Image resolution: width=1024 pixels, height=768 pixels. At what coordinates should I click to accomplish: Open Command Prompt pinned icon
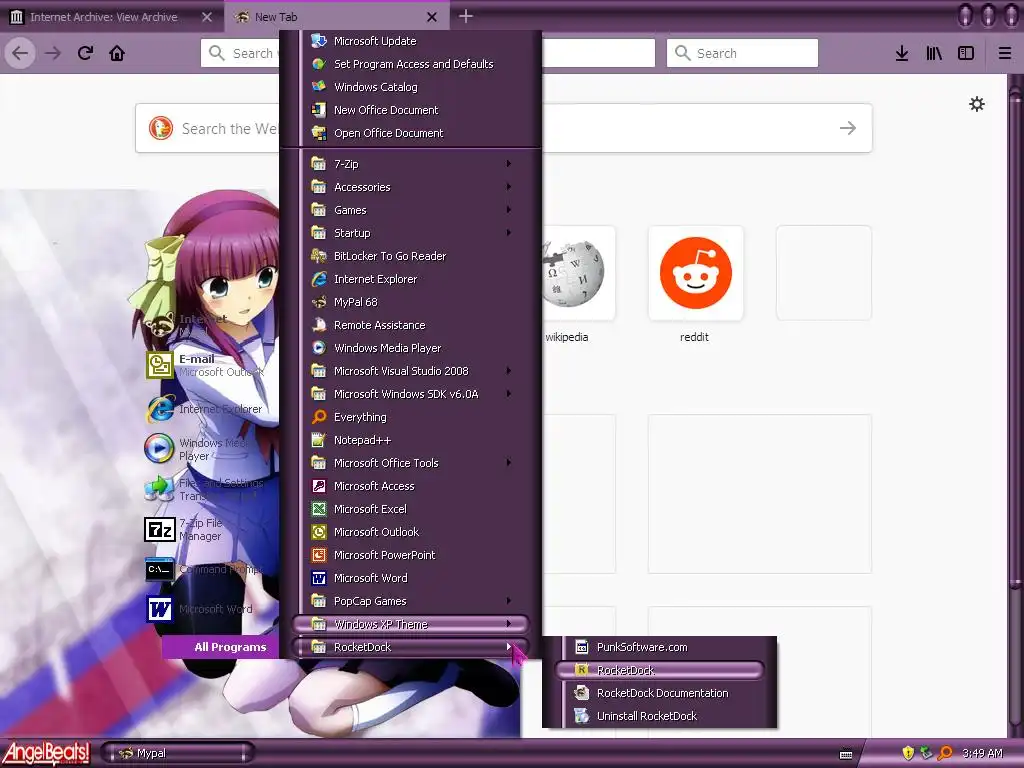coord(159,569)
